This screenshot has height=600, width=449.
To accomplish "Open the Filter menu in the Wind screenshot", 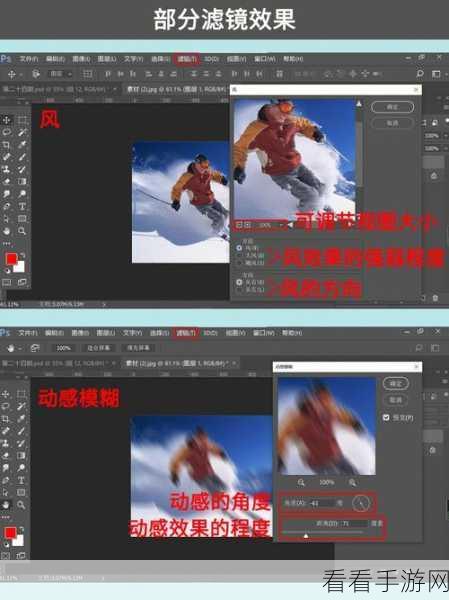I will point(186,59).
